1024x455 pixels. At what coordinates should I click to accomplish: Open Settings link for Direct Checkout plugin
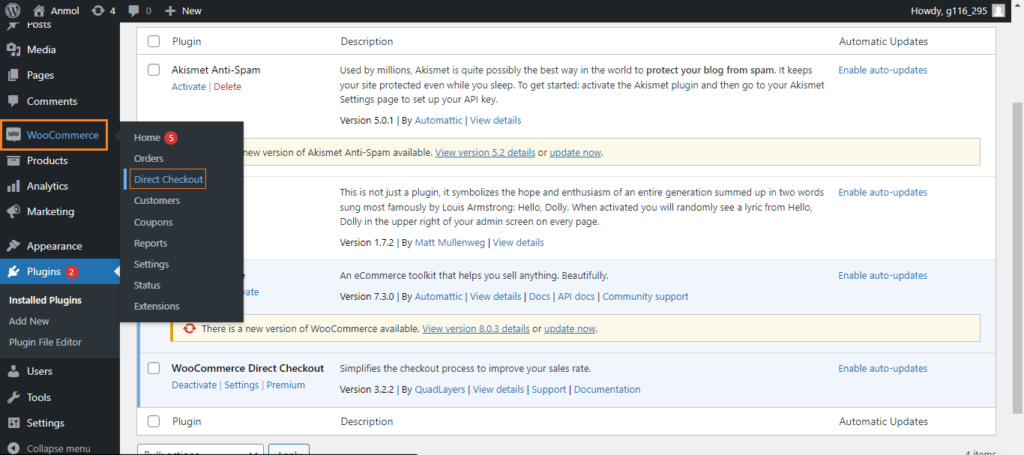click(242, 385)
